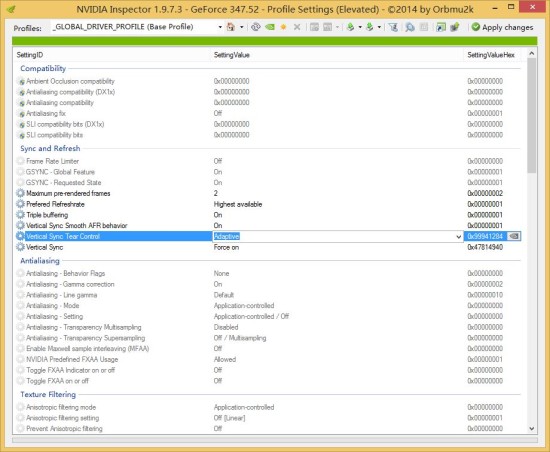The image size is (550, 452).
Task: Open dropdown arrow beside export profiles icon
Action: [x=360, y=27]
